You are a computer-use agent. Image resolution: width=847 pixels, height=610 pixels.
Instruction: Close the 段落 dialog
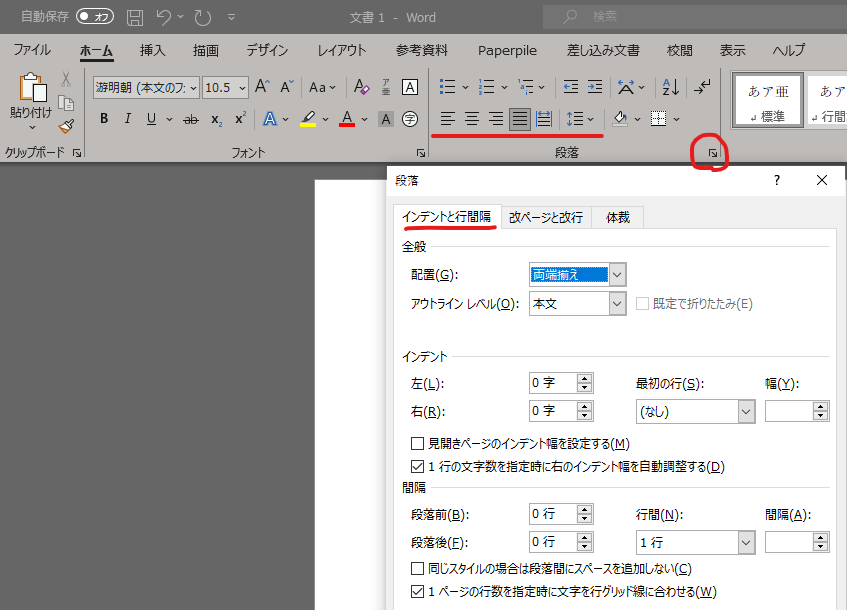point(822,180)
